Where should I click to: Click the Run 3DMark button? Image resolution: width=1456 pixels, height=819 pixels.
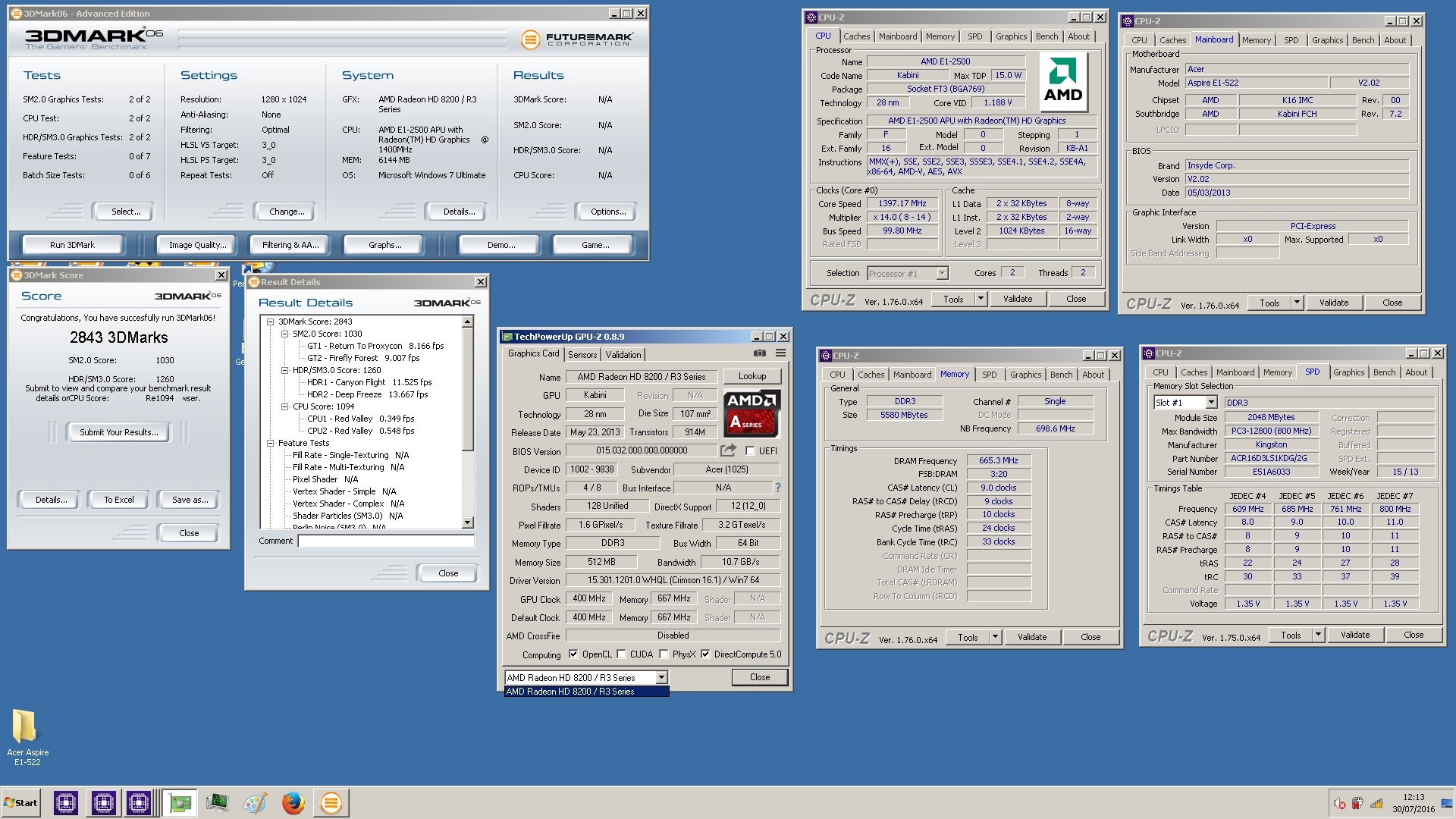(72, 245)
